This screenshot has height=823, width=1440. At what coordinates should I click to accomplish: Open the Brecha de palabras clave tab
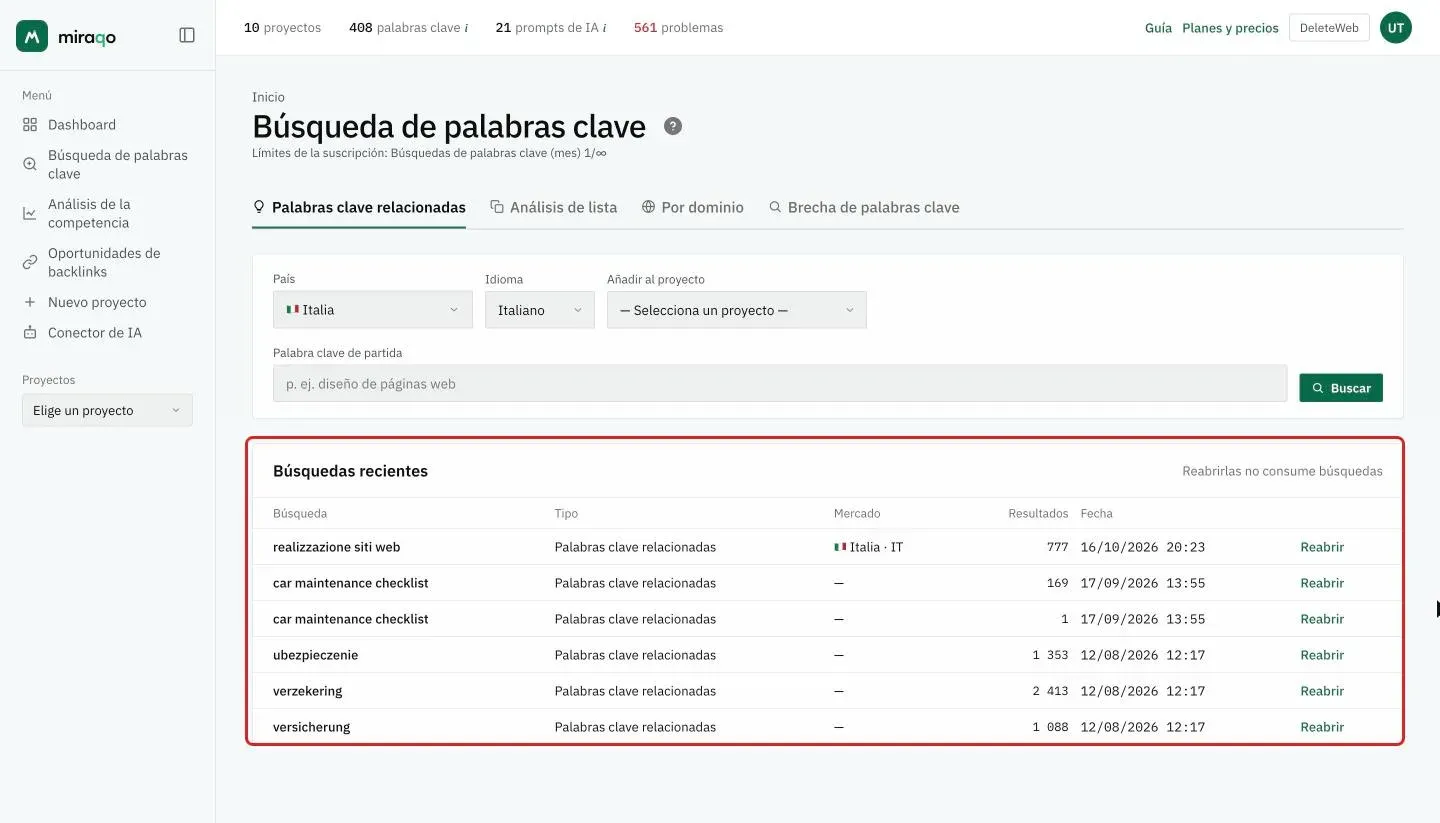pyautogui.click(x=864, y=207)
